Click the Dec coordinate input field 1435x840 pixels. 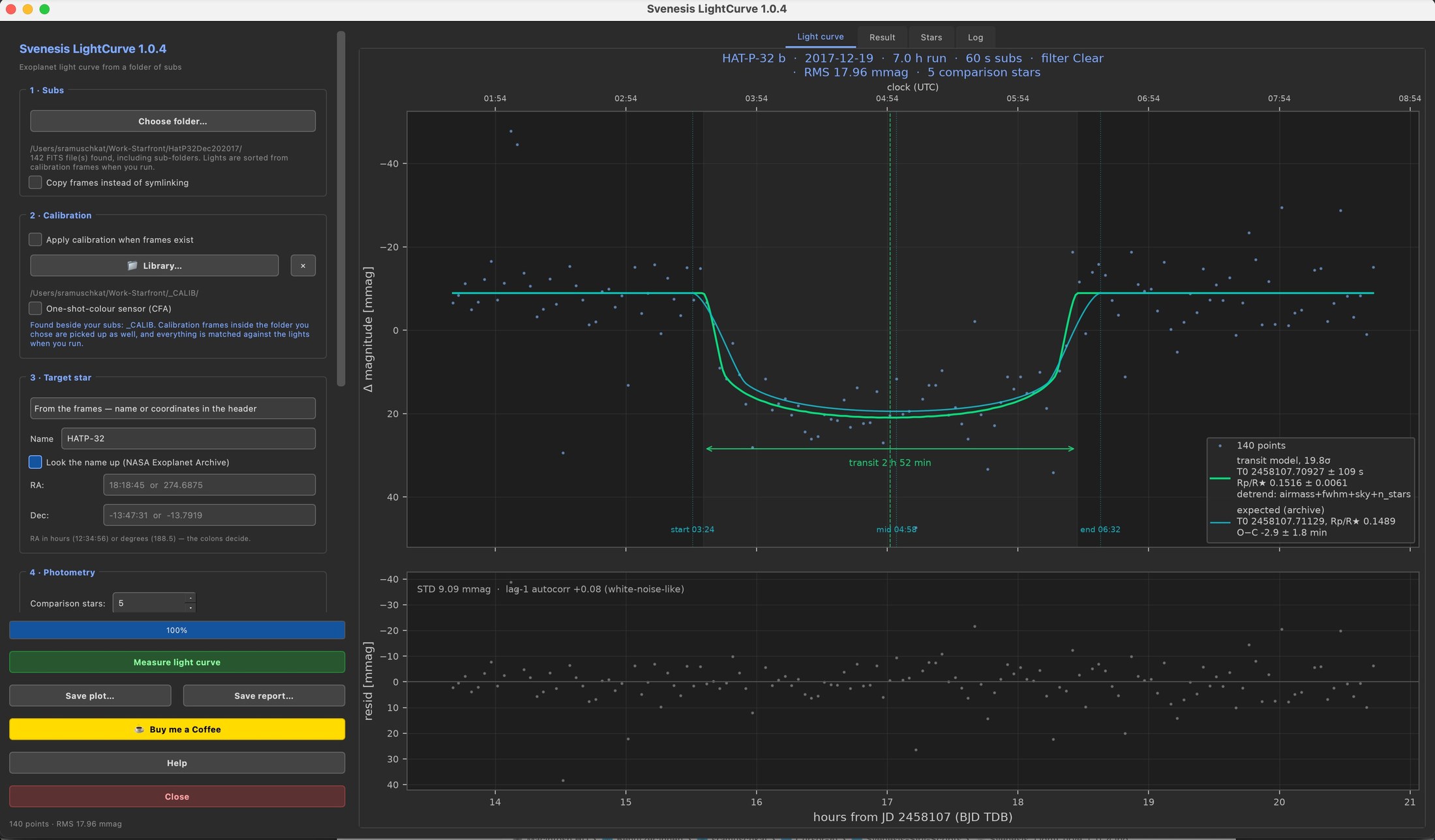point(209,515)
